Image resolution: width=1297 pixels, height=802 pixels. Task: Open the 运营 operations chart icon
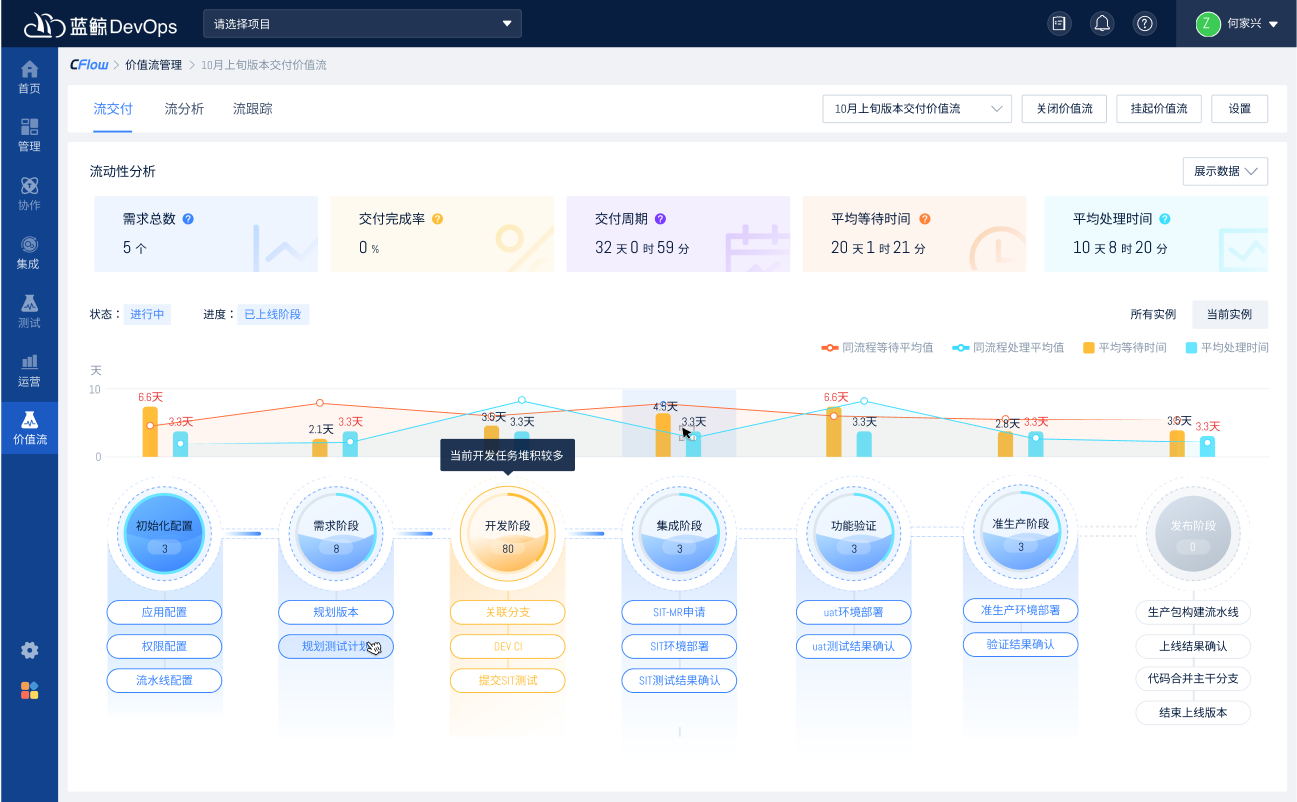[x=29, y=369]
